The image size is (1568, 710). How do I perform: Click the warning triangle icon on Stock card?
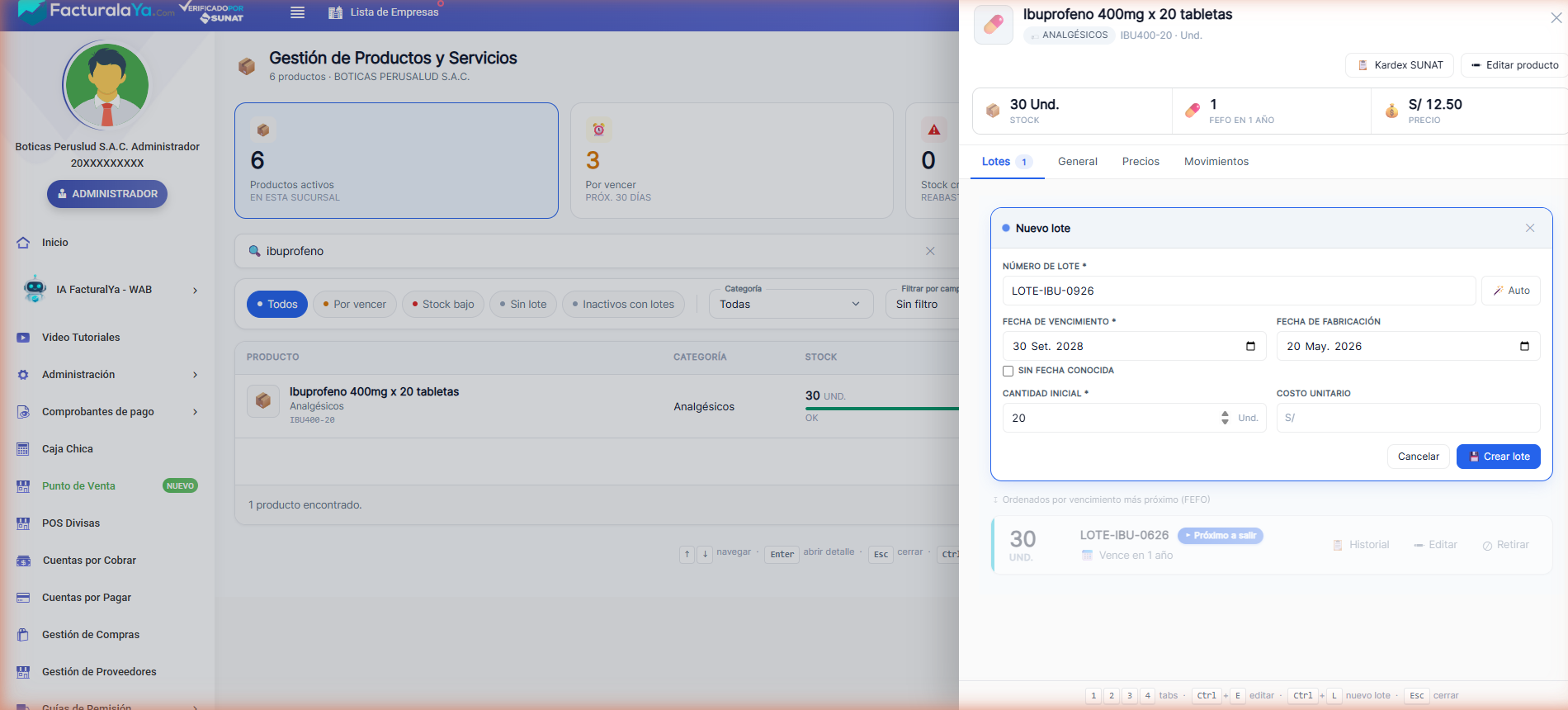click(x=934, y=130)
